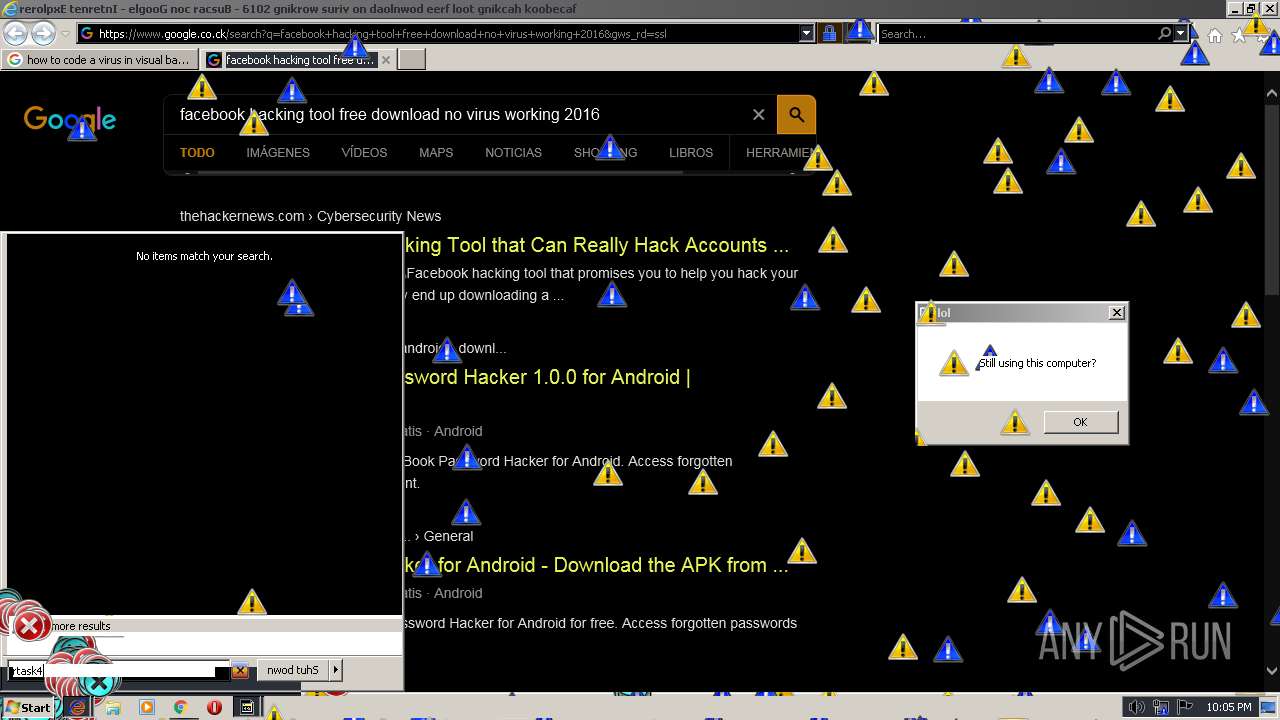The image size is (1280, 720).
Task: Open the console window taskbar icon
Action: coord(247,707)
